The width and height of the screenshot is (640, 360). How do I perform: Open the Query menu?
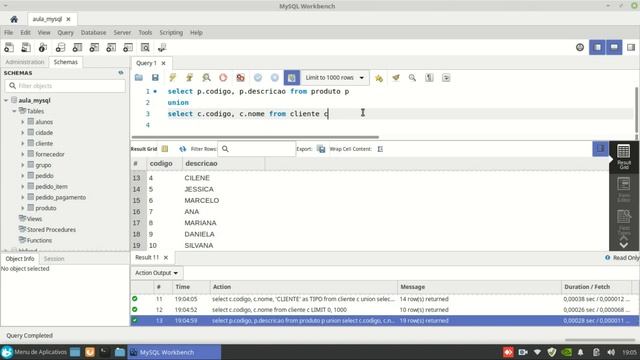(x=65, y=32)
